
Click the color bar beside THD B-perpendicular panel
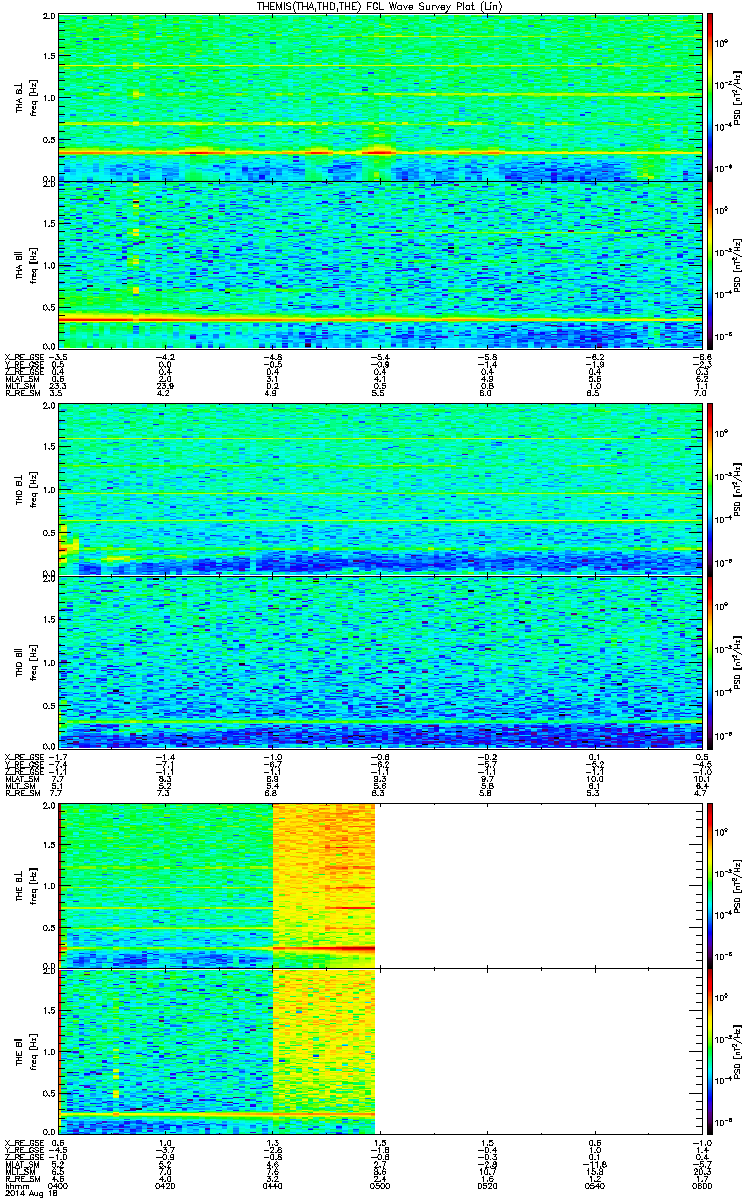[x=709, y=488]
